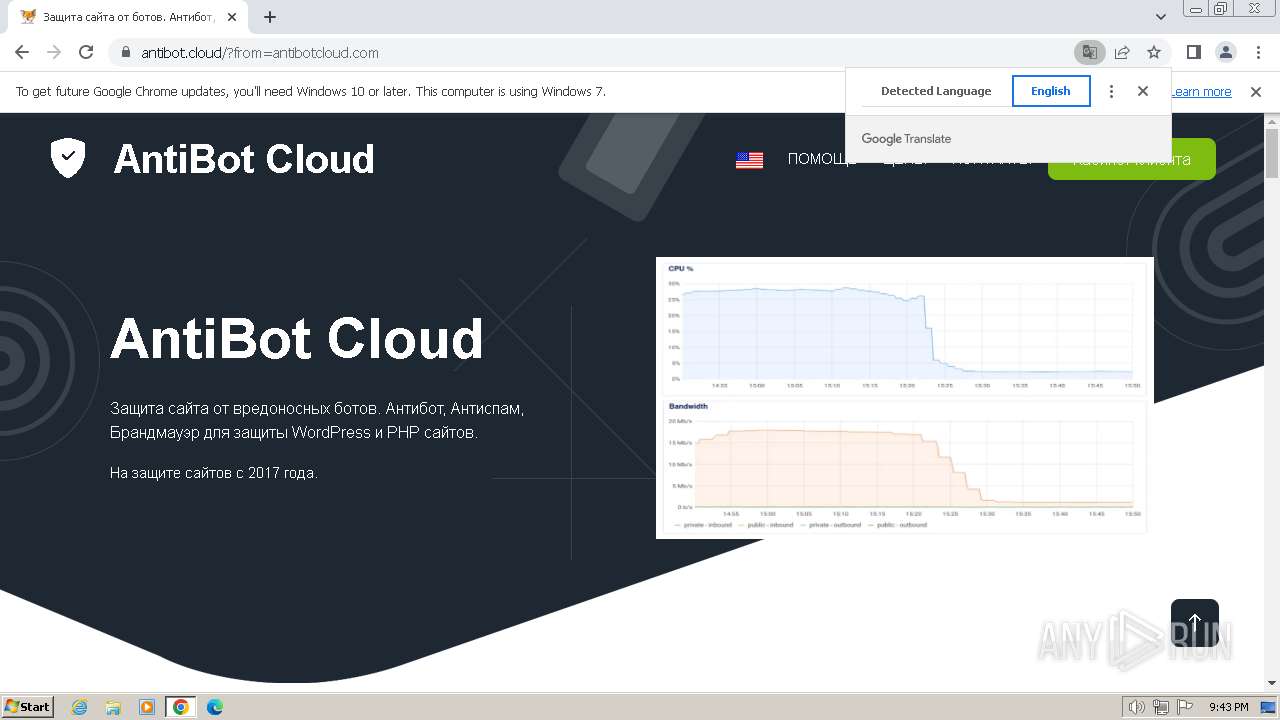Reload the antibot.cloud page
Image resolution: width=1280 pixels, height=720 pixels.
pos(86,52)
